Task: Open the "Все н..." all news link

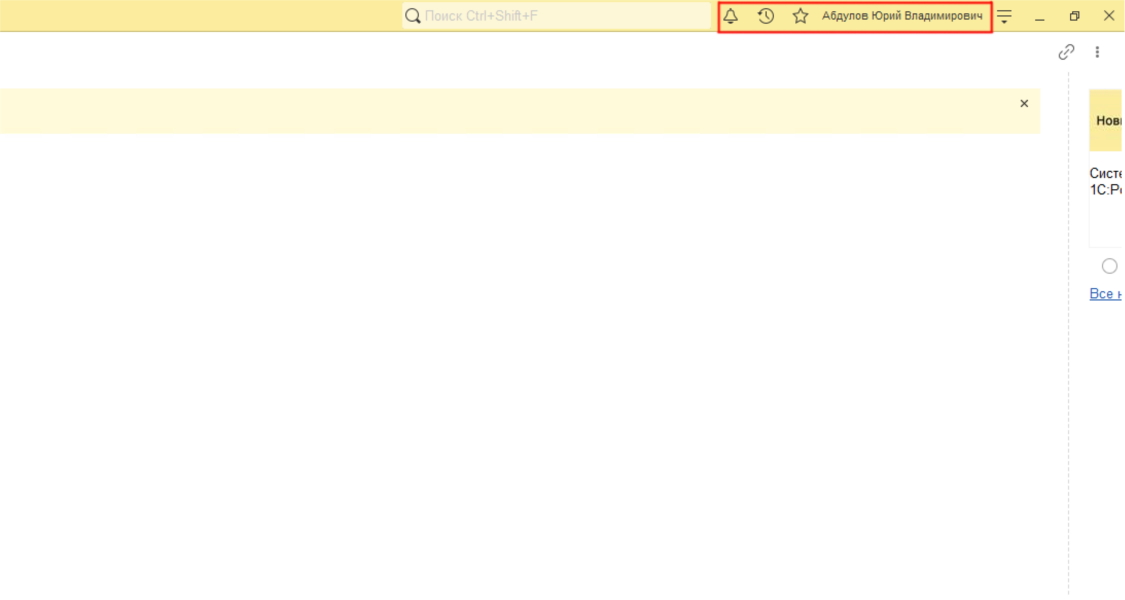Action: tap(1106, 294)
